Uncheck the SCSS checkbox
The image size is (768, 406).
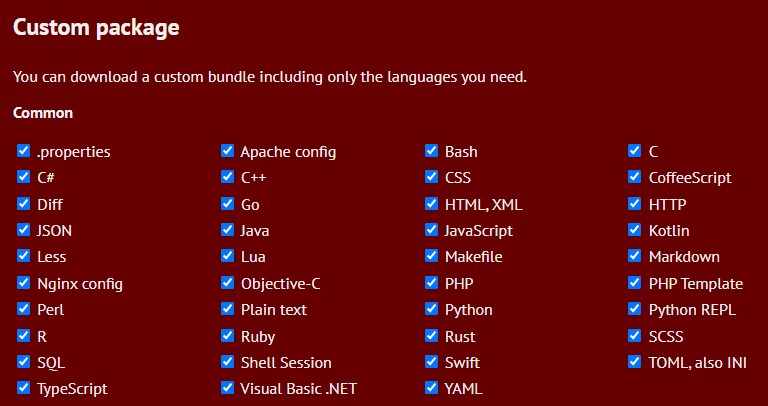[x=635, y=336]
